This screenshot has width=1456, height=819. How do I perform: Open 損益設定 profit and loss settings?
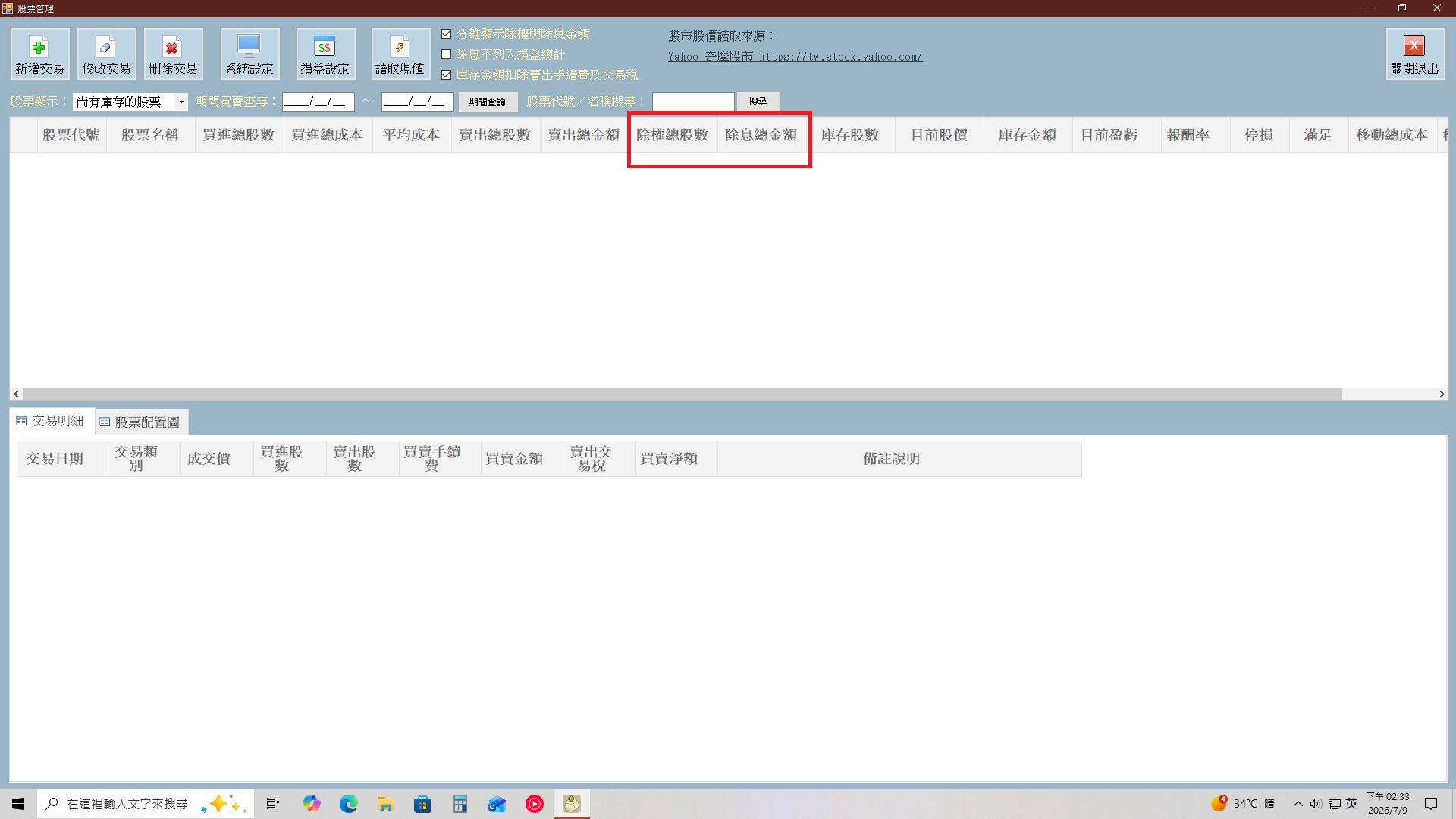(x=325, y=54)
